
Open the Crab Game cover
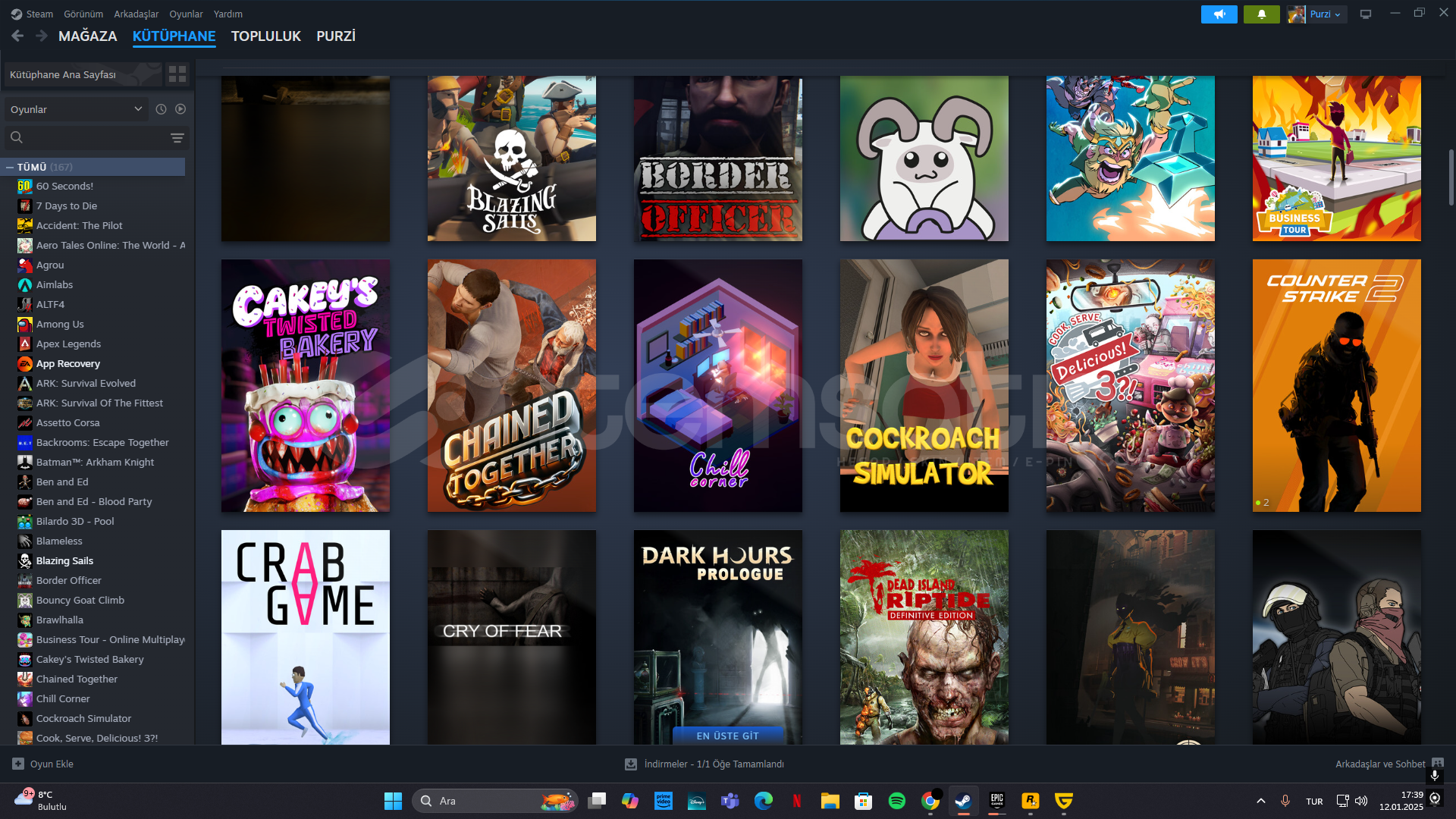[305, 637]
